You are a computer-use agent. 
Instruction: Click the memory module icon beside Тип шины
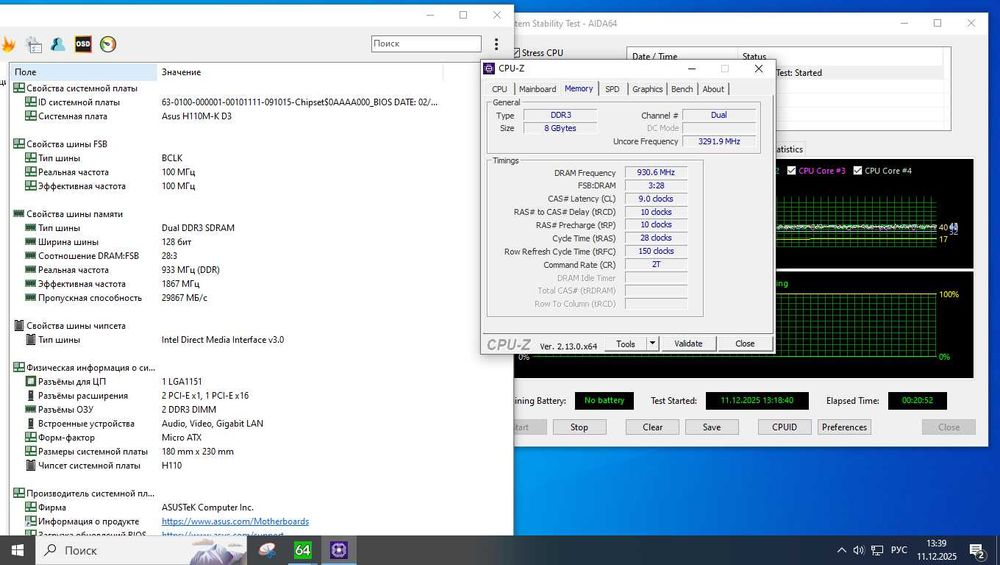[31, 228]
